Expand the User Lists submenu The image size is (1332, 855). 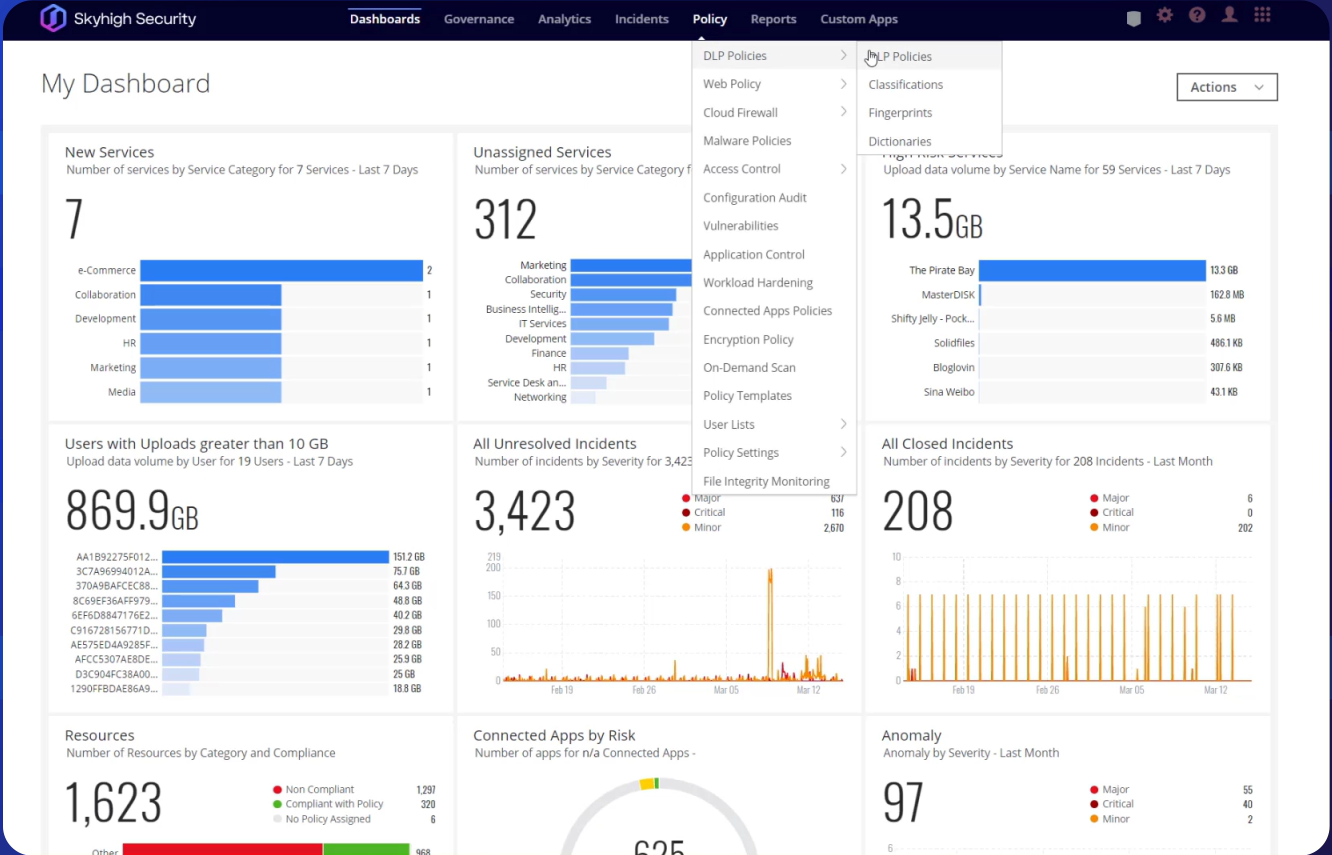click(728, 424)
